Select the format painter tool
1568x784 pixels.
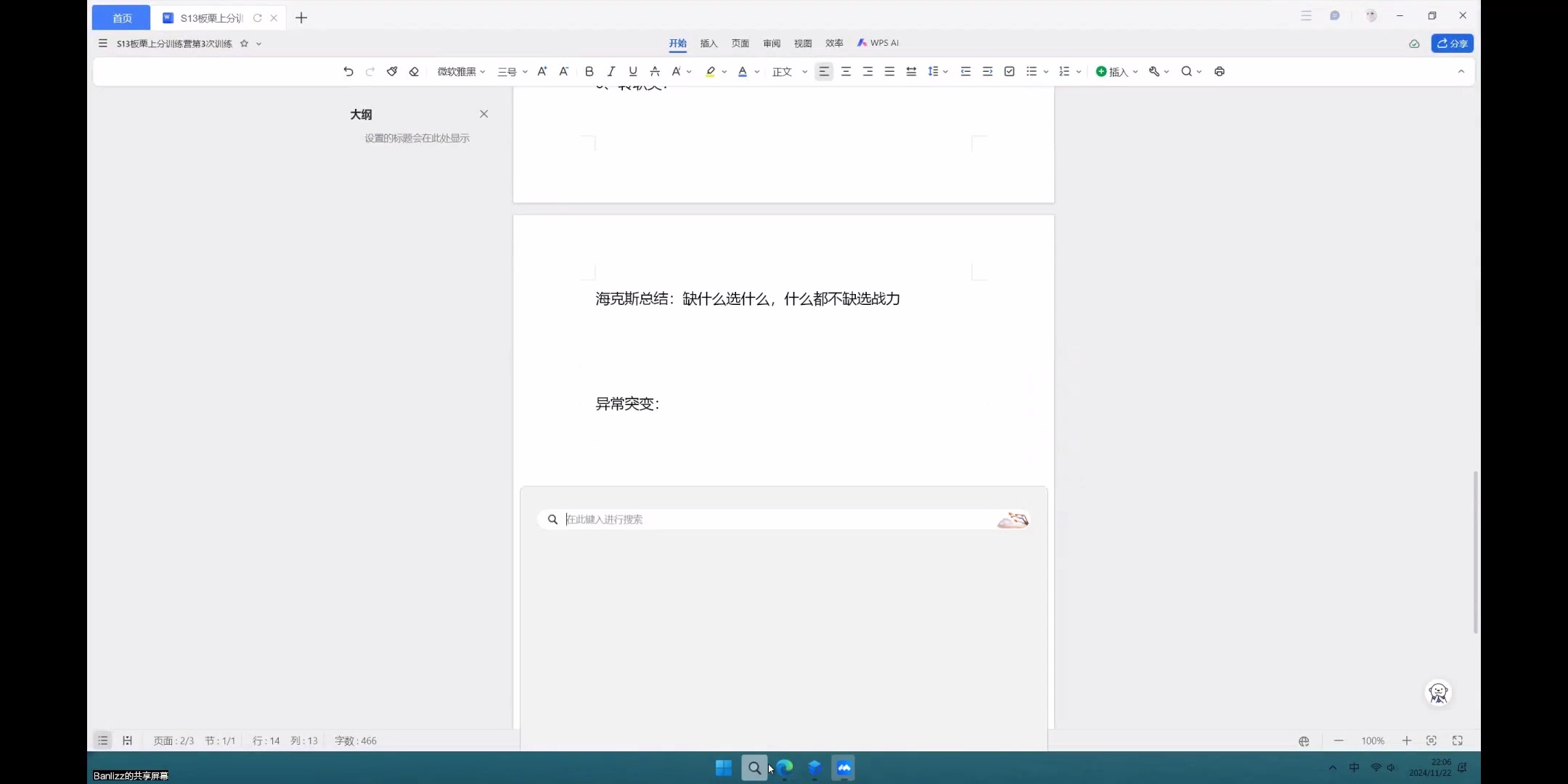392,71
